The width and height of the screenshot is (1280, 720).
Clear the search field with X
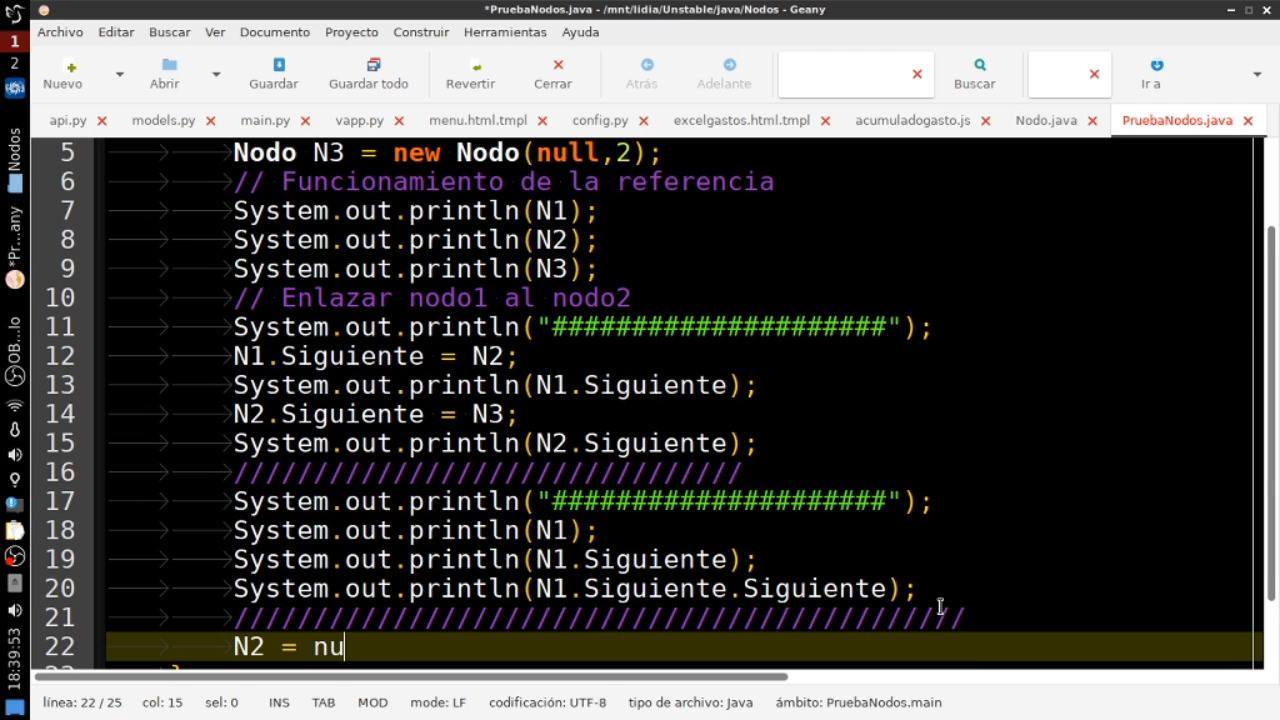[917, 74]
